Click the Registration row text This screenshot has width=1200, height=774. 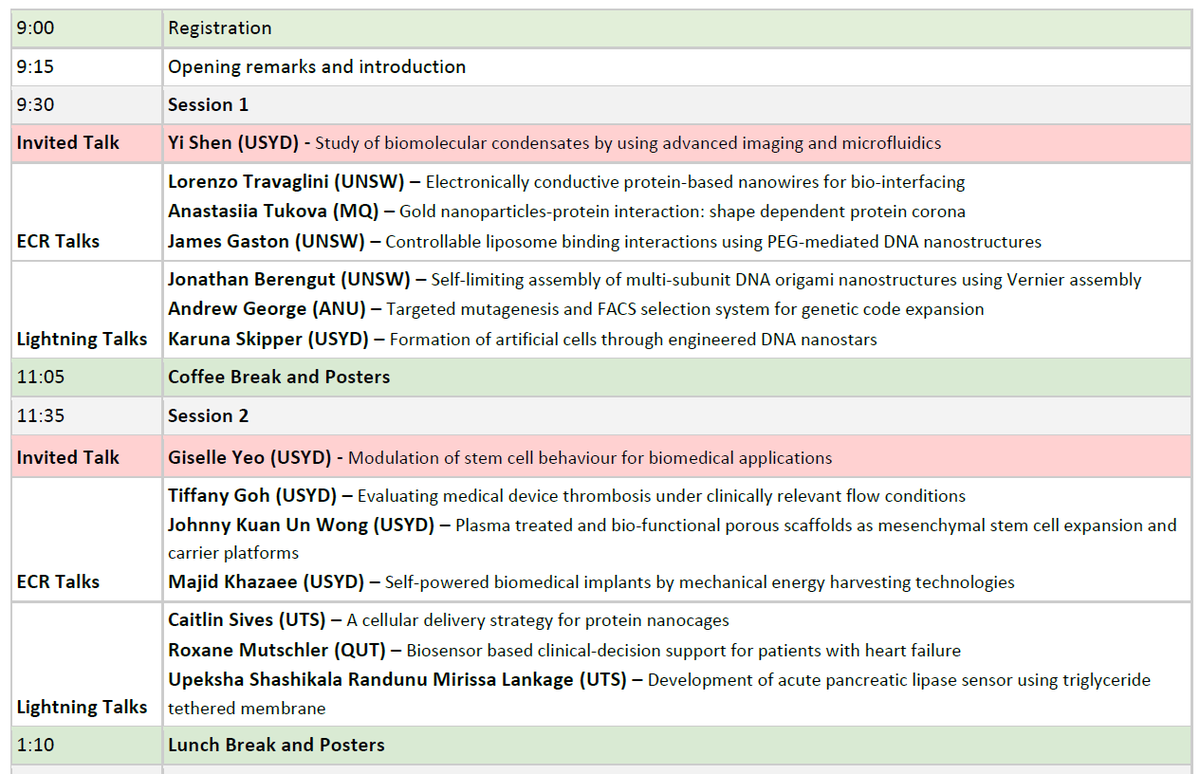tap(219, 28)
